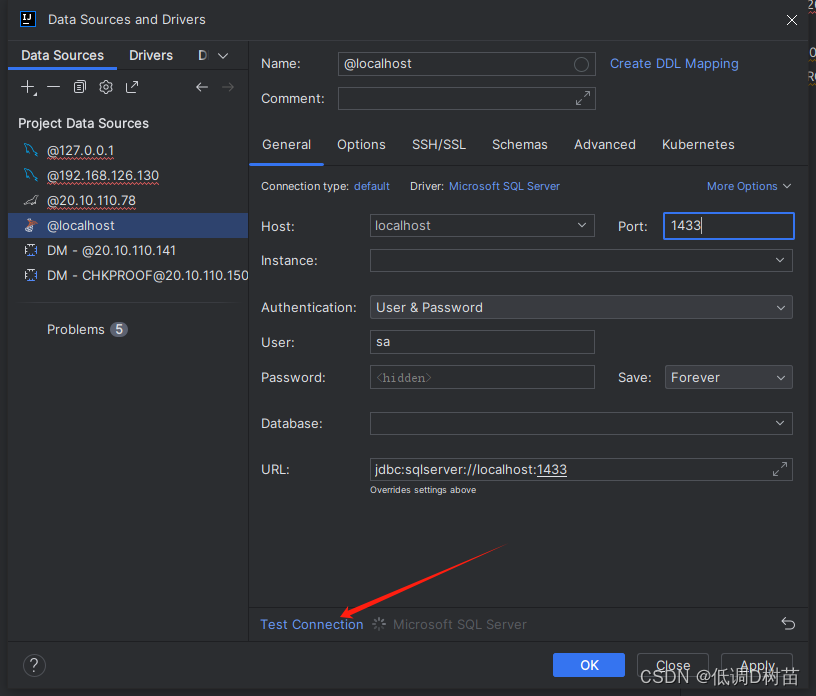Click the loading spinner next to Test Connection
Screen dimensions: 816x696
379,624
